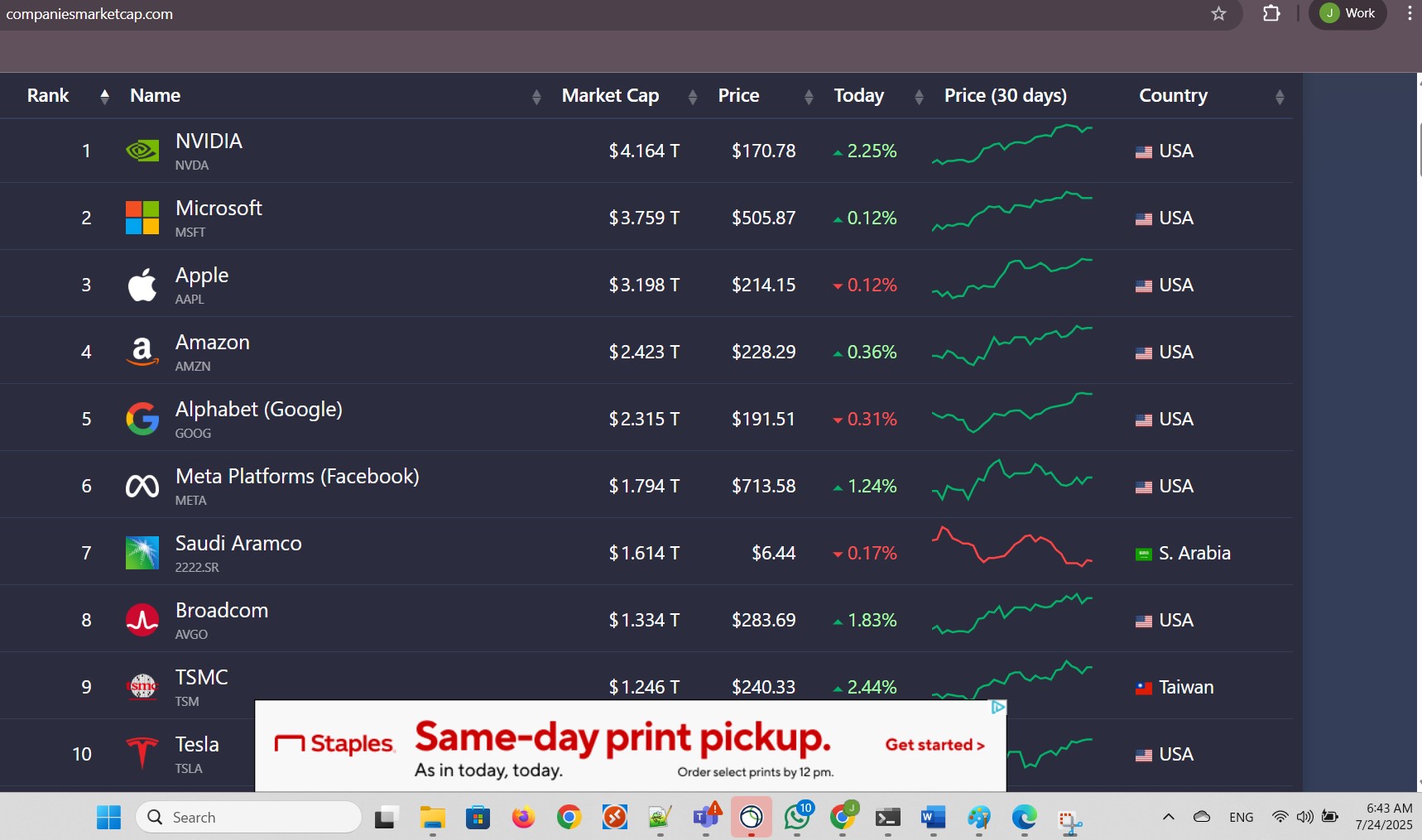
Task: Open the Terminal from the taskbar
Action: 887,818
